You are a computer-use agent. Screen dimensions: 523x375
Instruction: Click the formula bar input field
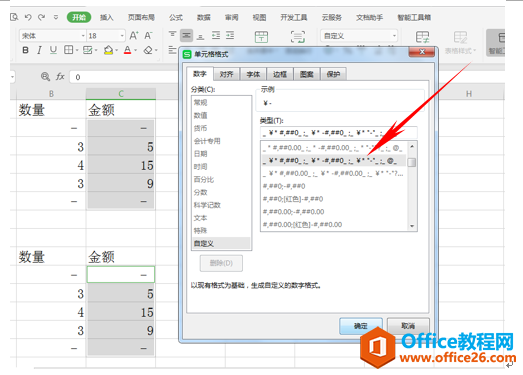click(124, 77)
